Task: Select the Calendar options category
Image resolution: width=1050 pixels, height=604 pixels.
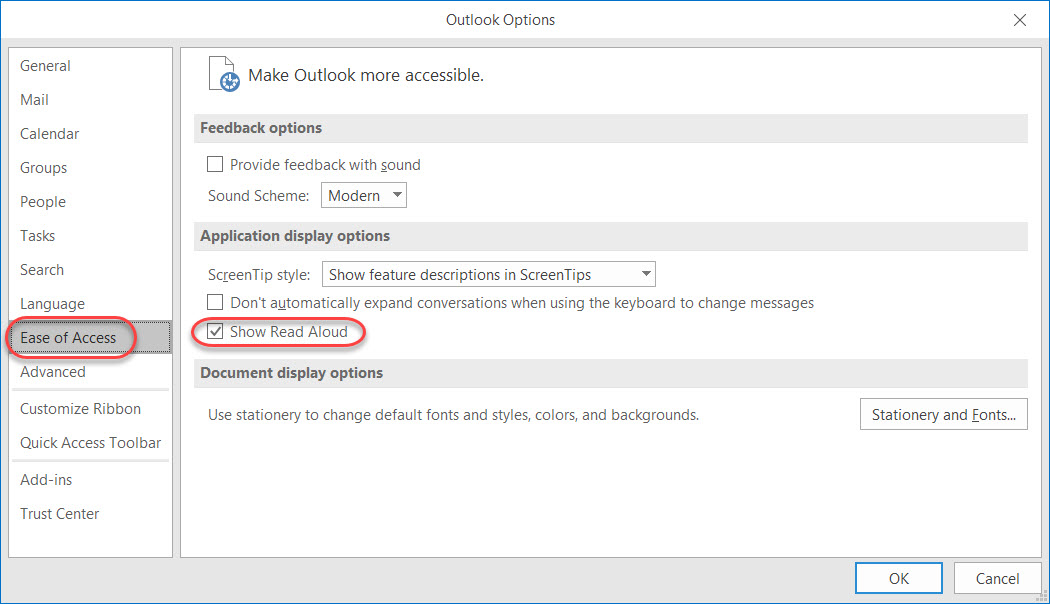Action: coord(49,133)
